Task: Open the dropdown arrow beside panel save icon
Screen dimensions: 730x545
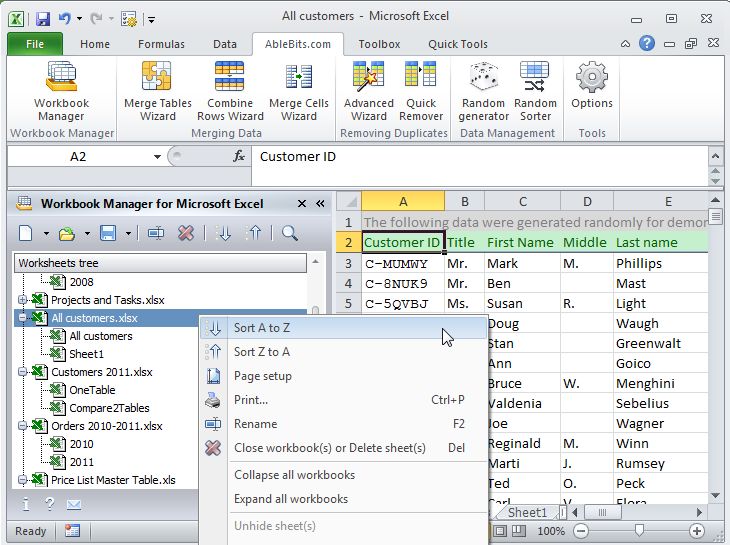Action: pos(128,233)
